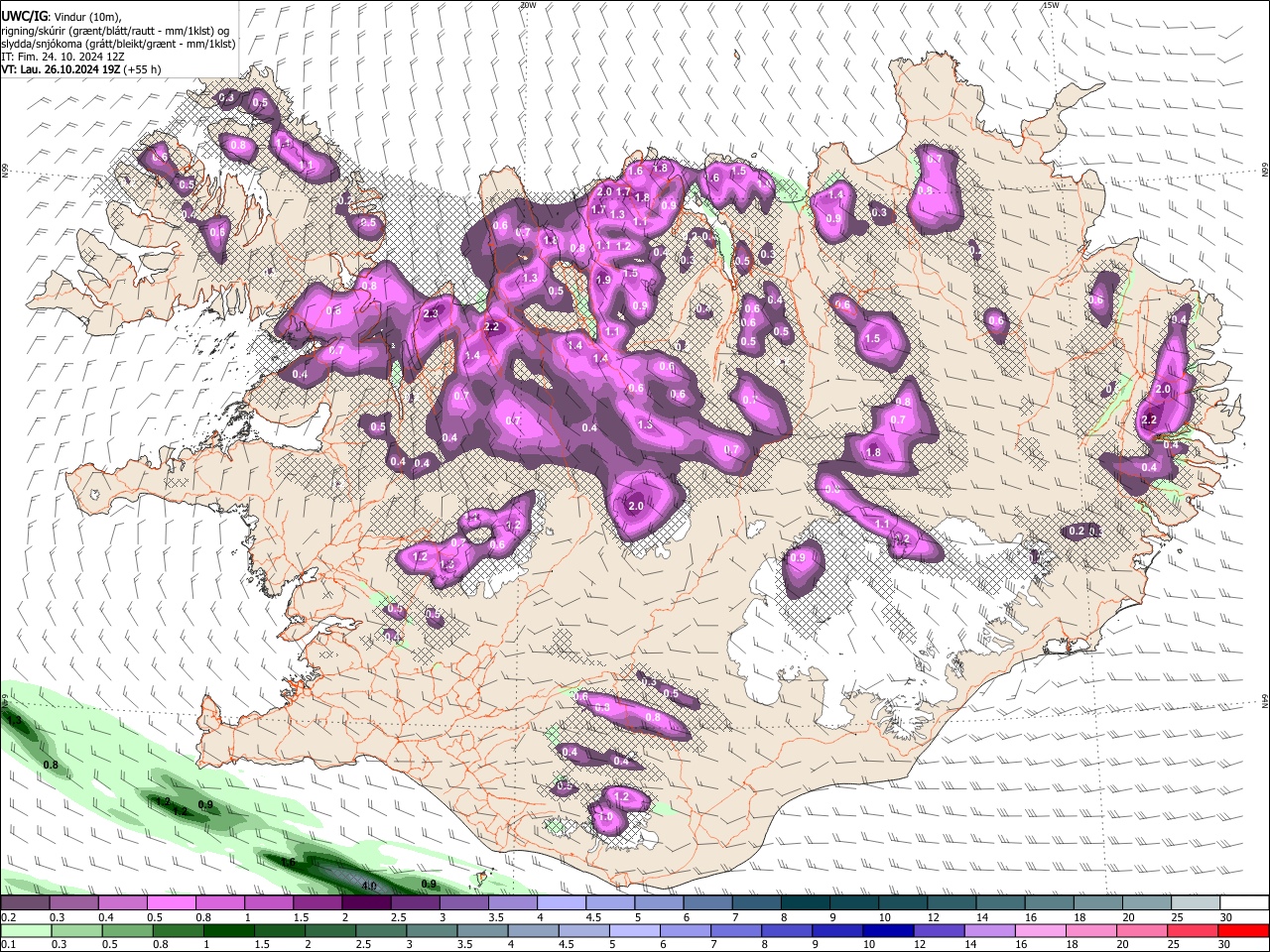This screenshot has height=952, width=1270.
Task: Pick the bright pink swatch between 0.5 and 0.8
Action: (171, 903)
